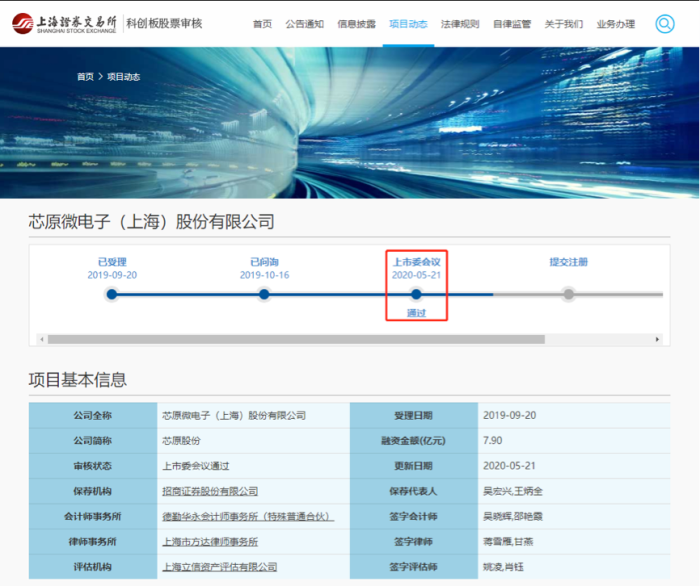Open 法律规则 menu item
The height and width of the screenshot is (586, 700).
click(x=460, y=24)
